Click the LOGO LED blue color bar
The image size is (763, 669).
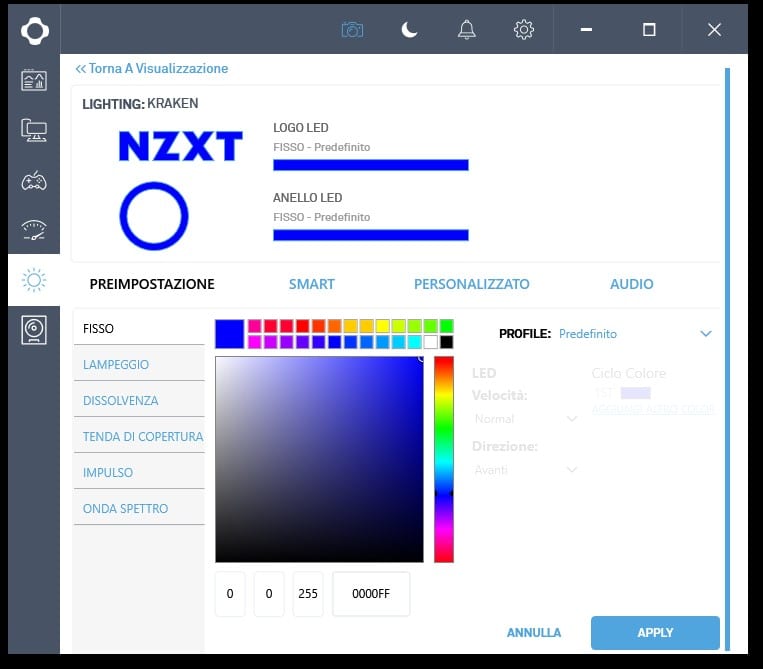371,165
